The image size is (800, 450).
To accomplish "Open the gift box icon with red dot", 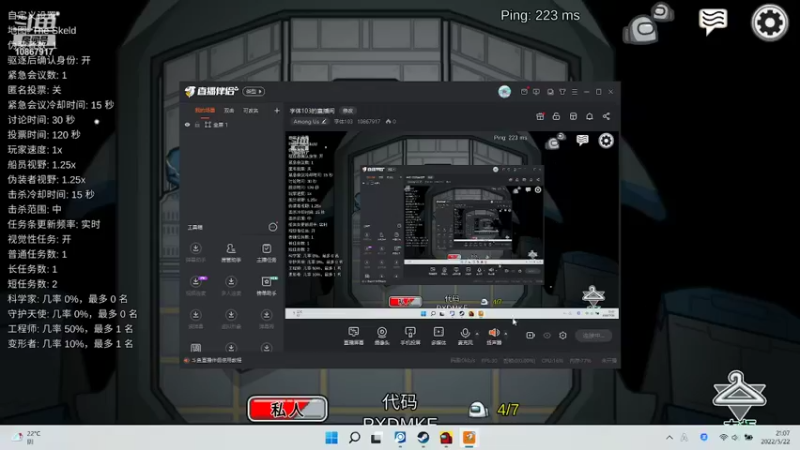I will (540, 116).
